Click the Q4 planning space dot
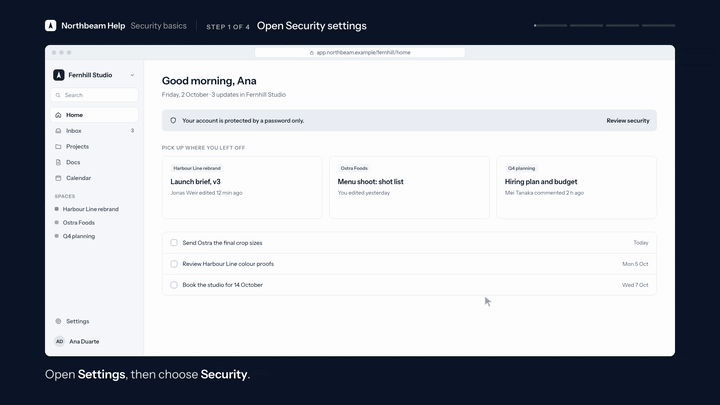The height and width of the screenshot is (405, 720). pyautogui.click(x=56, y=236)
